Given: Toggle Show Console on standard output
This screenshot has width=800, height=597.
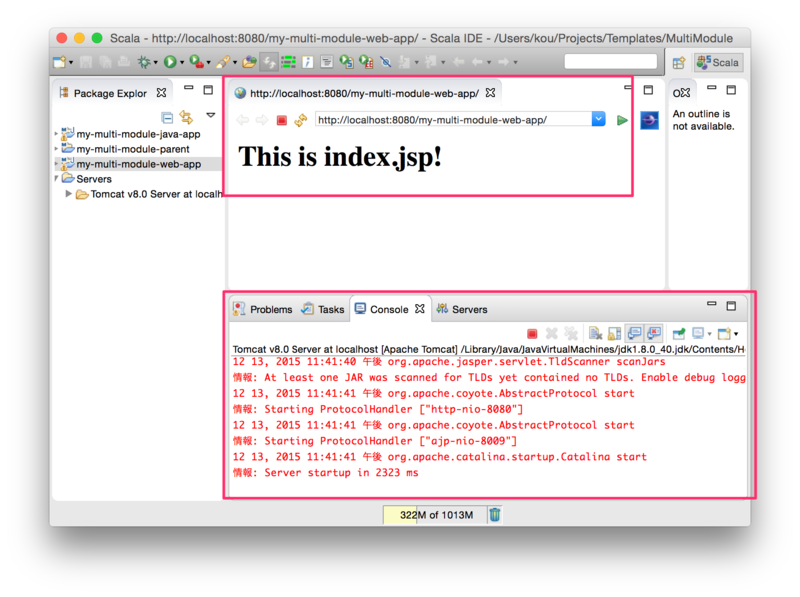Looking at the screenshot, I should tap(634, 334).
